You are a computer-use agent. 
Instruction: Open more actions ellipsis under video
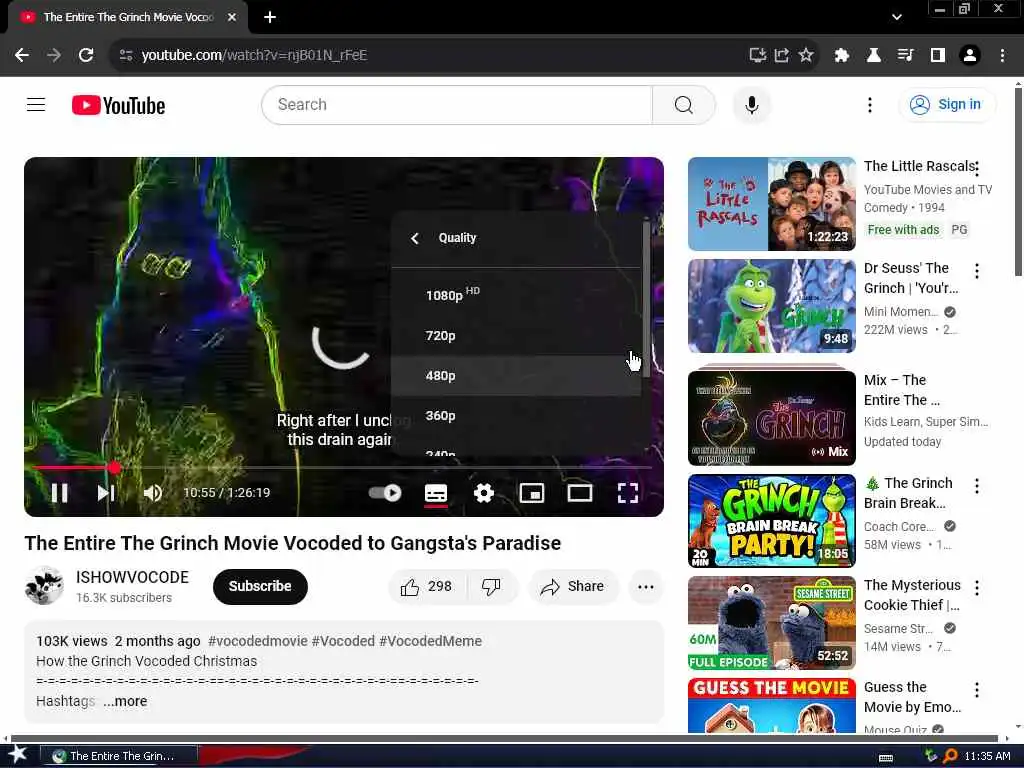645,586
